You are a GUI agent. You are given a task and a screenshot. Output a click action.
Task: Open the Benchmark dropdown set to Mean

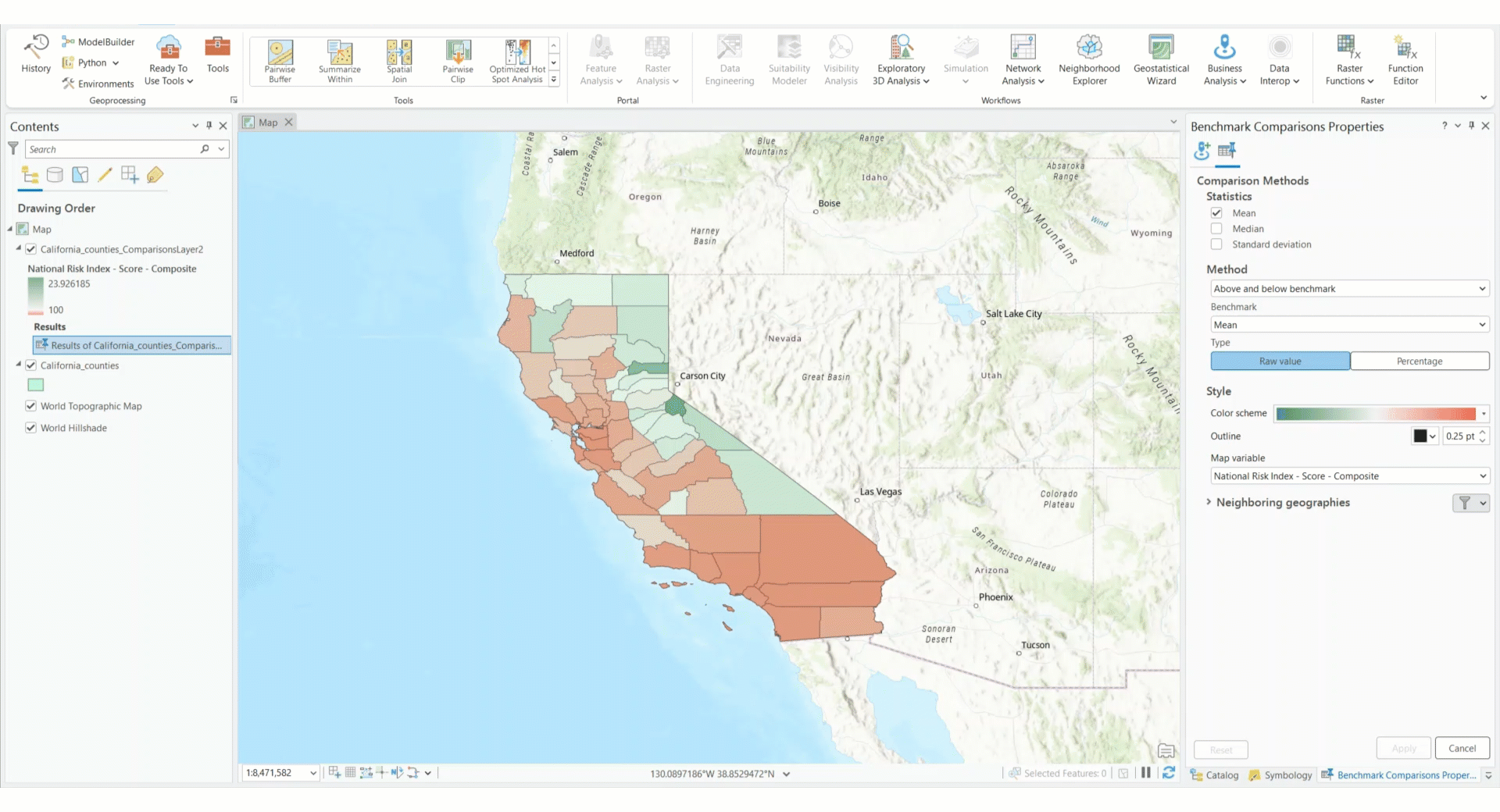(x=1349, y=325)
